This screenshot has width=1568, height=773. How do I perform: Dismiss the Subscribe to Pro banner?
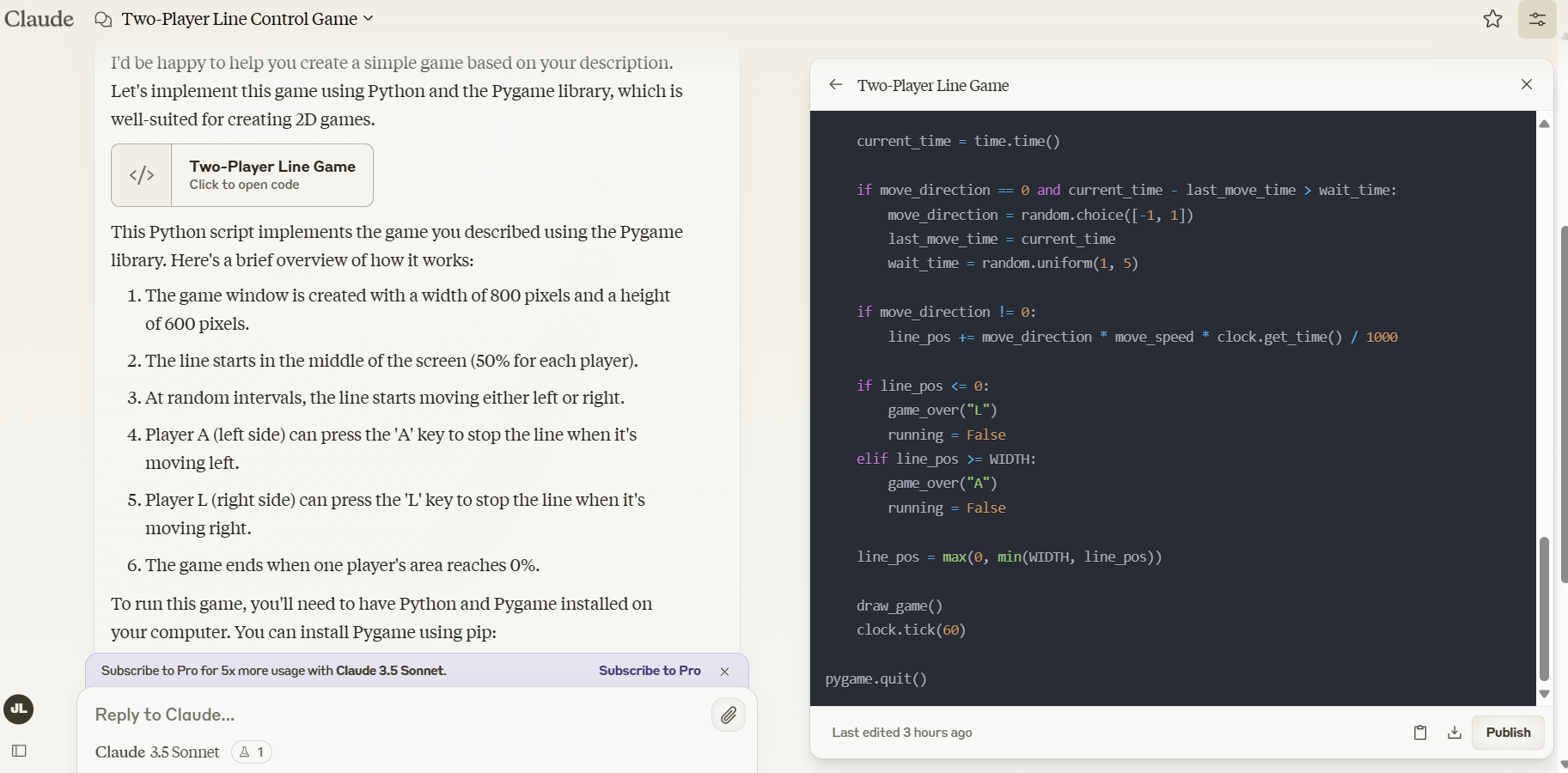tap(724, 672)
